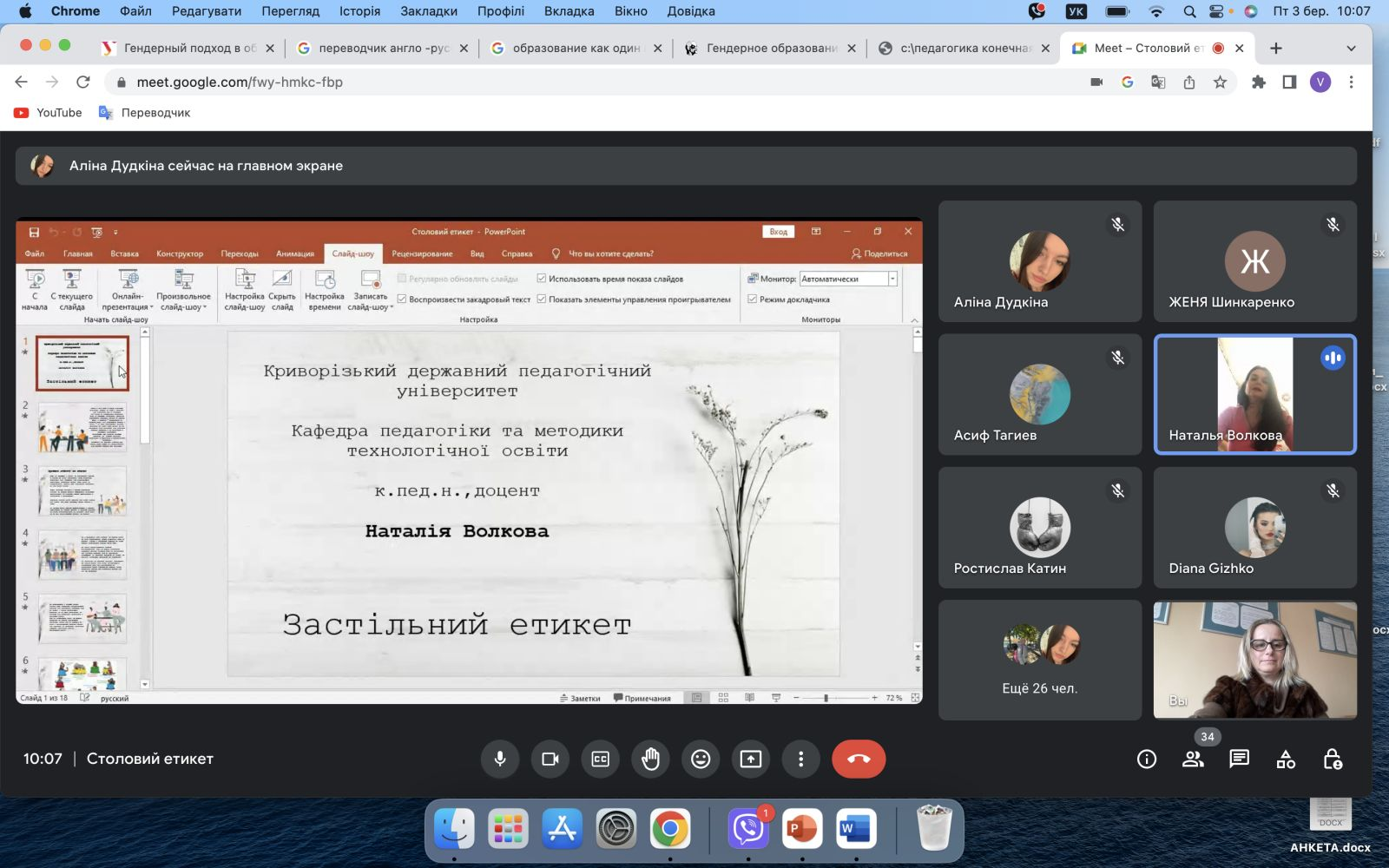The image size is (1389, 868).
Task: Open Viber from the Dock
Action: click(747, 829)
